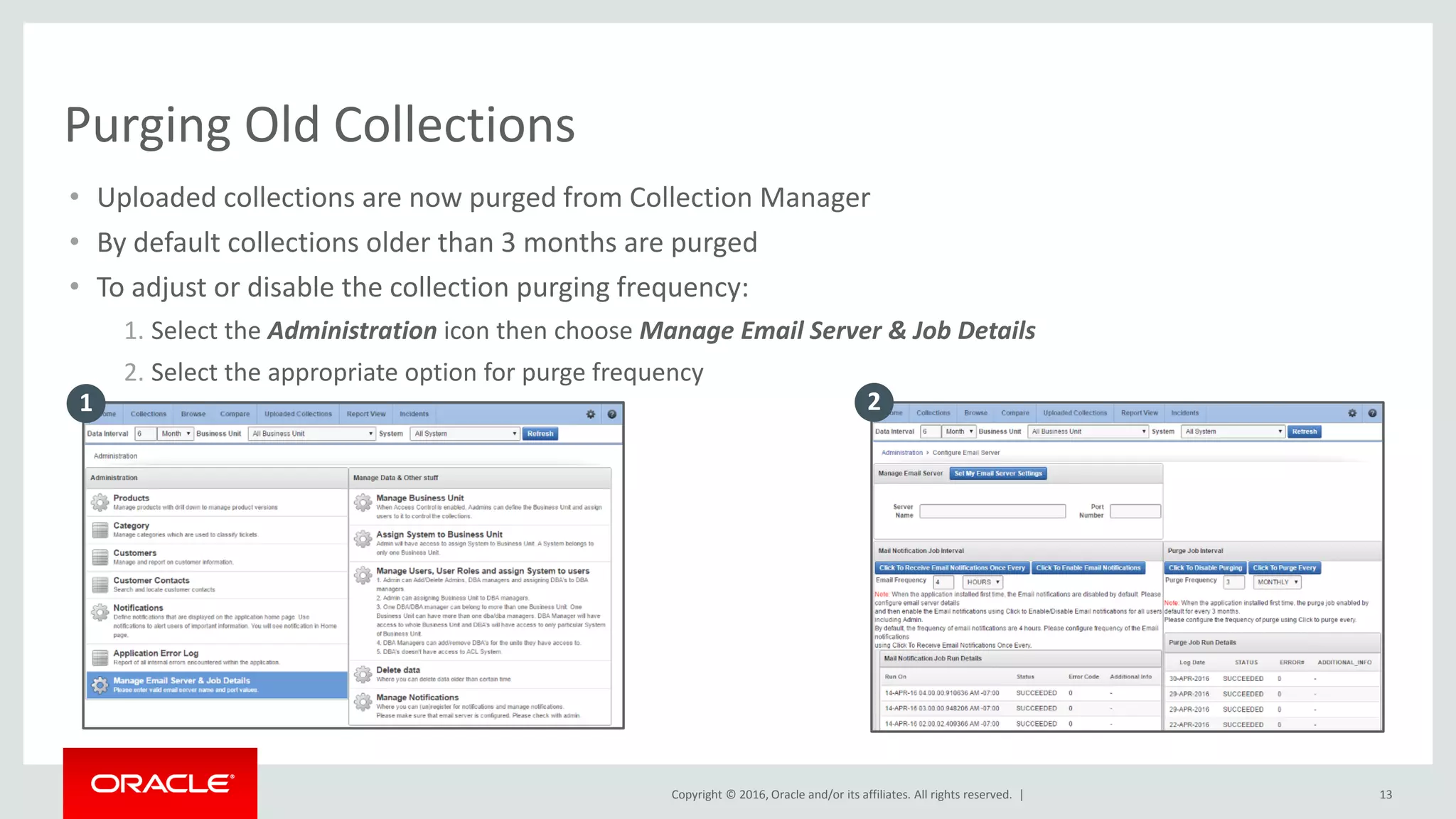Open the Application Error Log link

pos(156,653)
